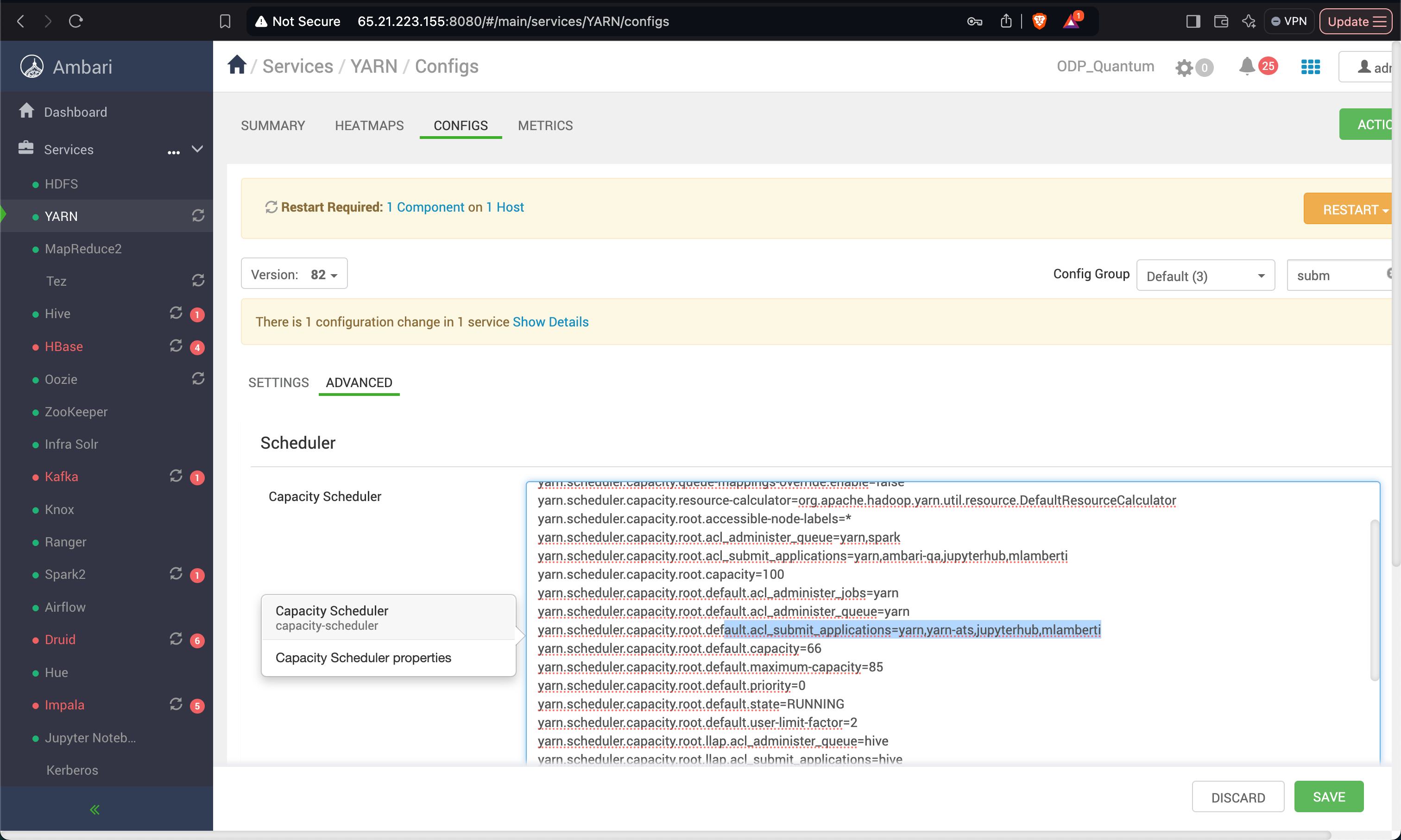Click '1 Component' restart link
Image resolution: width=1401 pixels, height=840 pixels.
(x=425, y=207)
